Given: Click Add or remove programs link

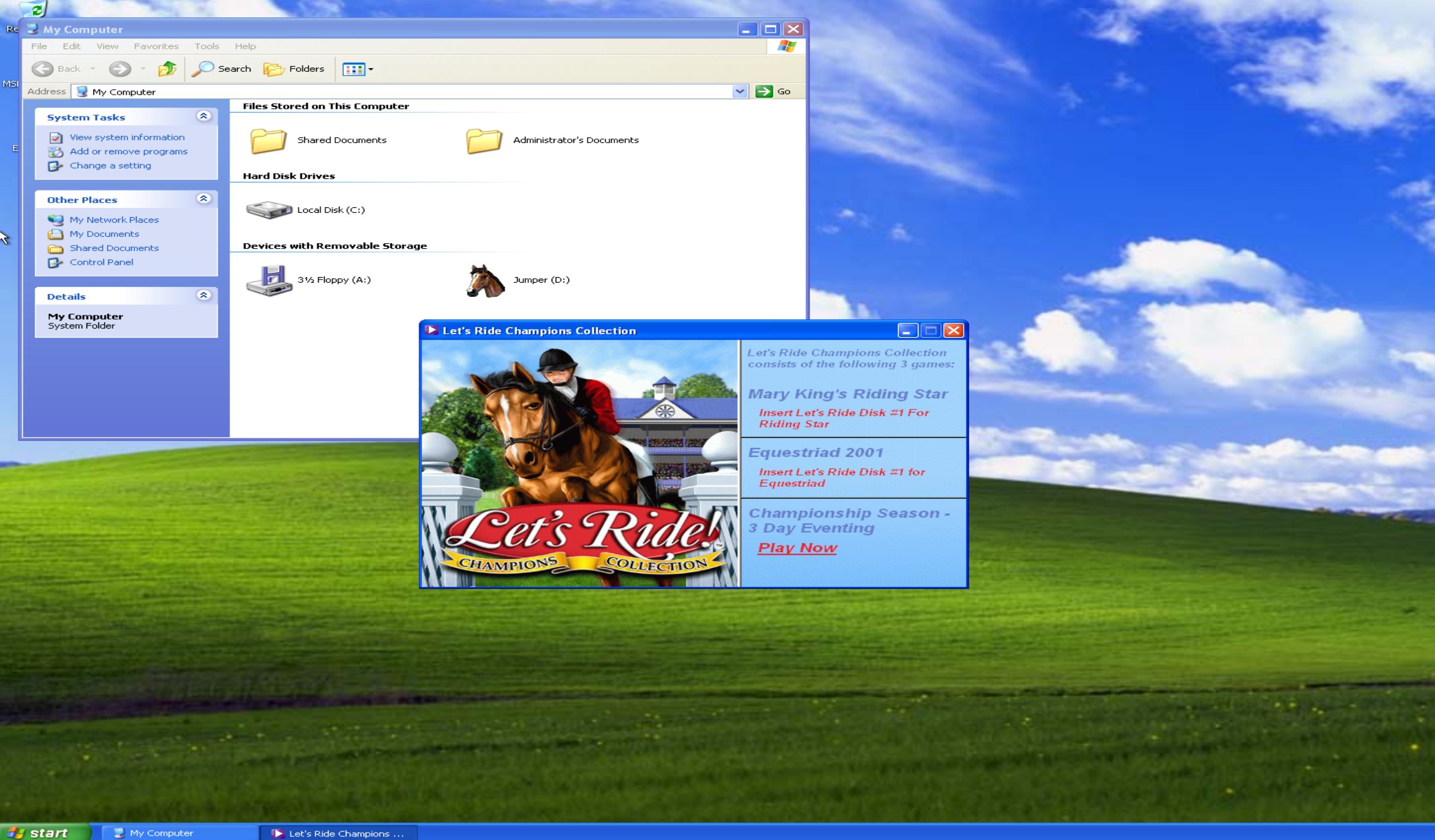Looking at the screenshot, I should pos(129,152).
